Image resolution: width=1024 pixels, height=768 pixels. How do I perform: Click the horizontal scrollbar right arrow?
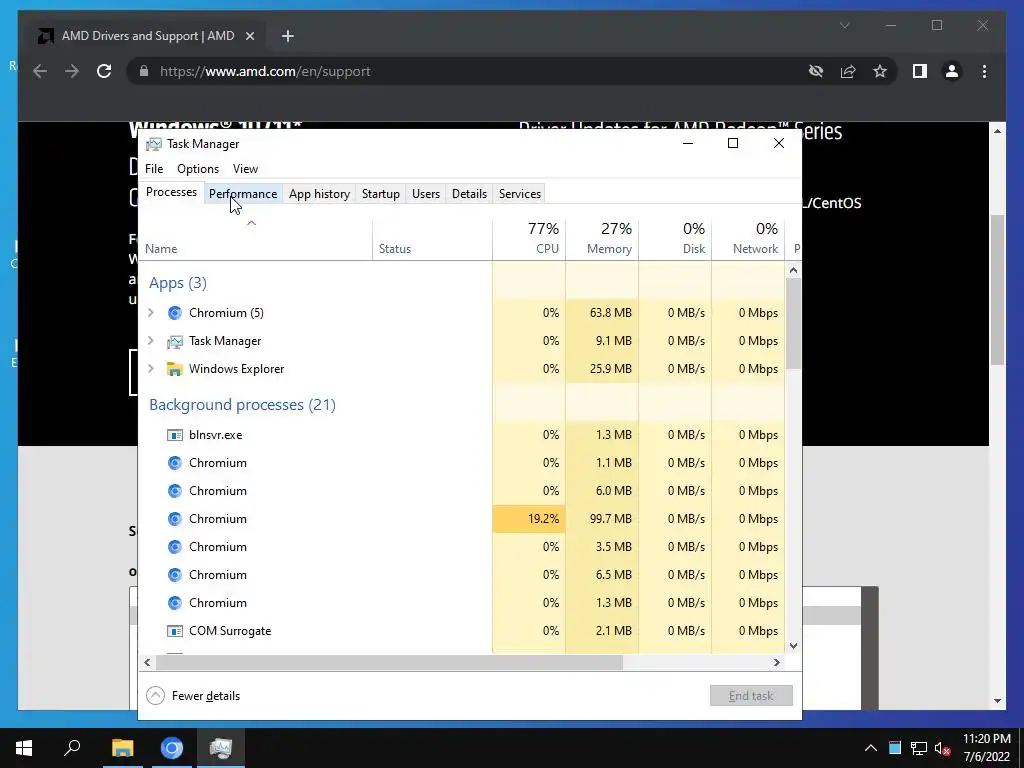point(776,662)
